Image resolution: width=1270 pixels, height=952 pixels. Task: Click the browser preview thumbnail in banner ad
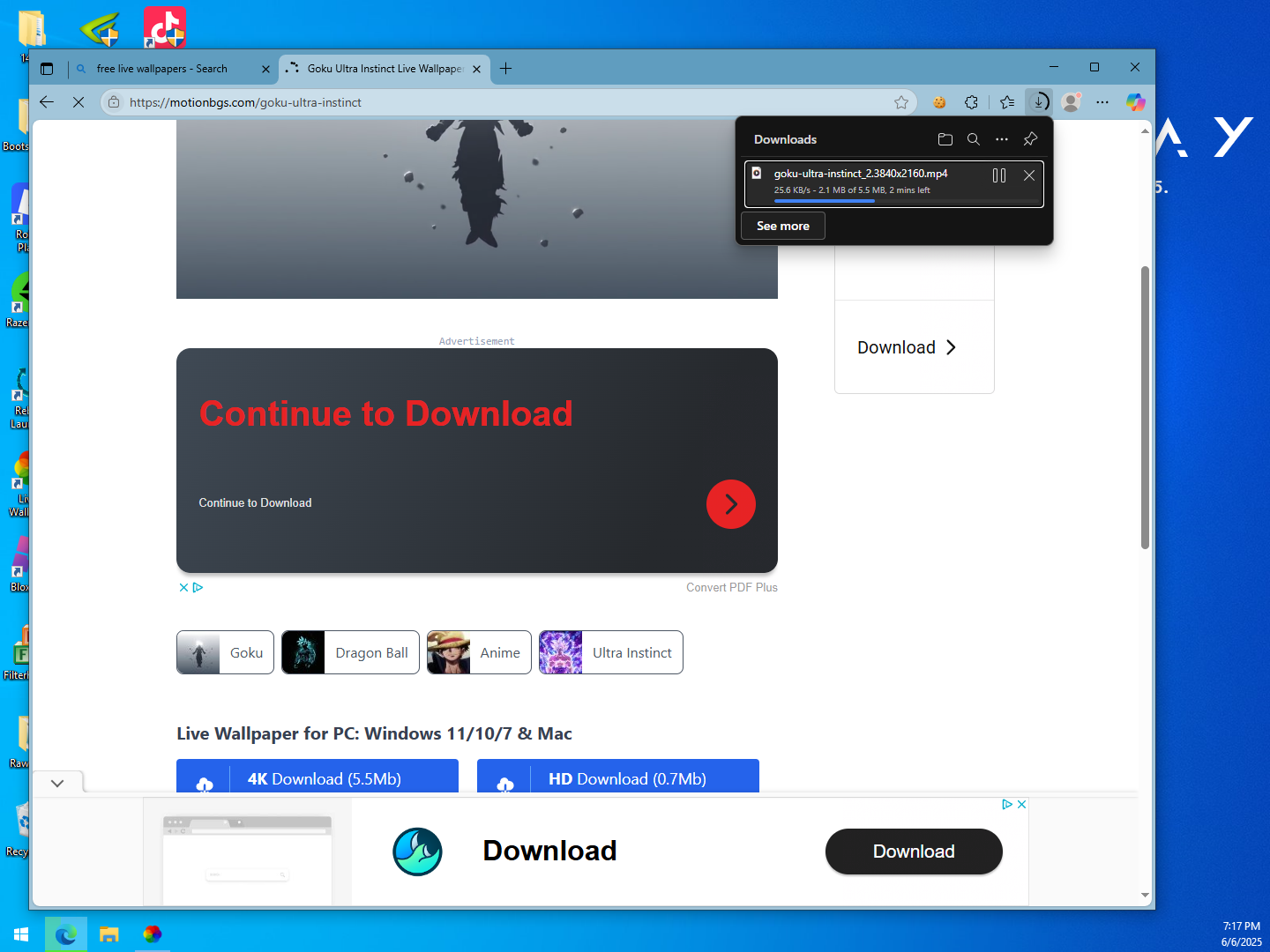pyautogui.click(x=247, y=859)
